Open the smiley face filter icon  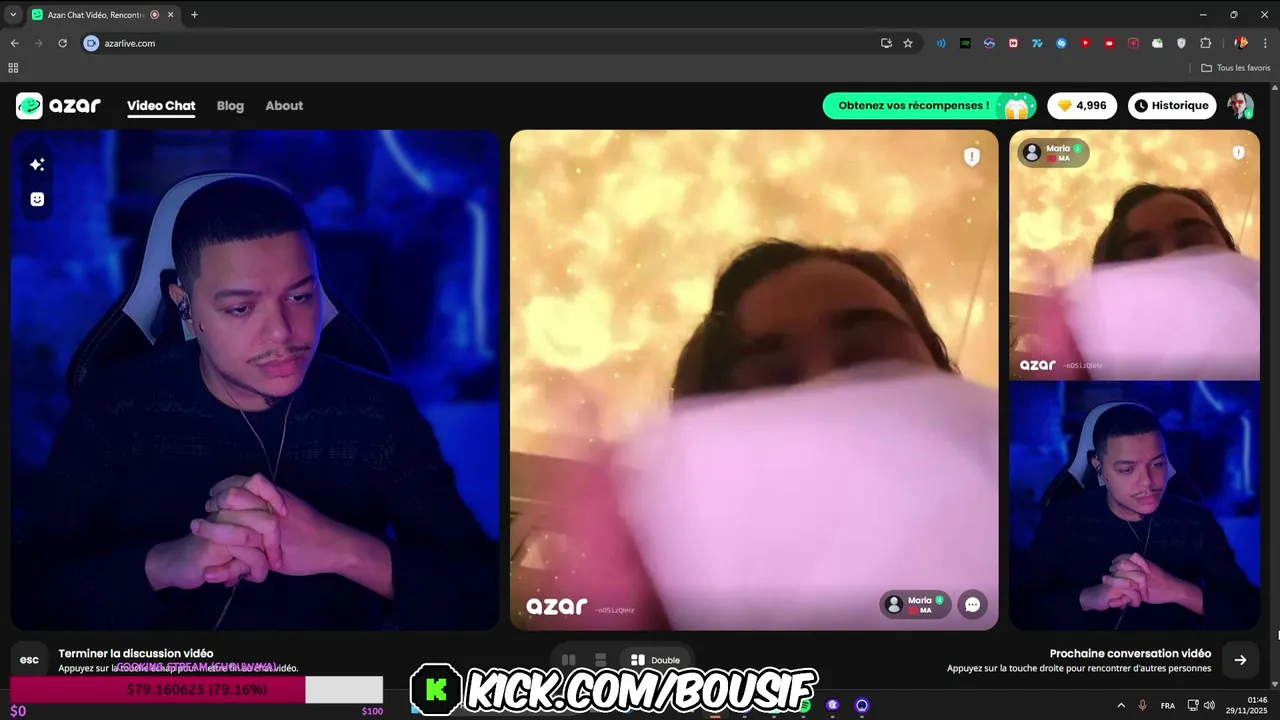[x=37, y=199]
